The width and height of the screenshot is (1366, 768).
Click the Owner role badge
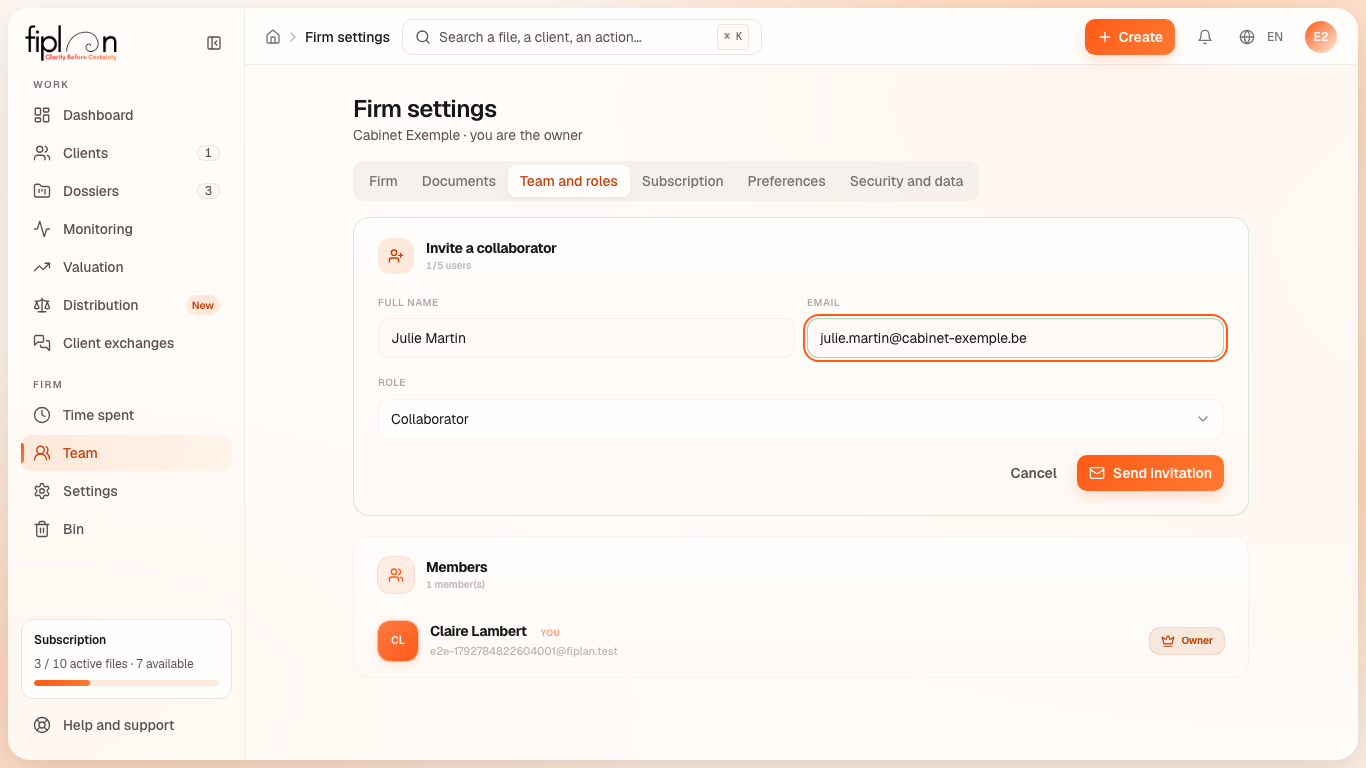(x=1187, y=641)
